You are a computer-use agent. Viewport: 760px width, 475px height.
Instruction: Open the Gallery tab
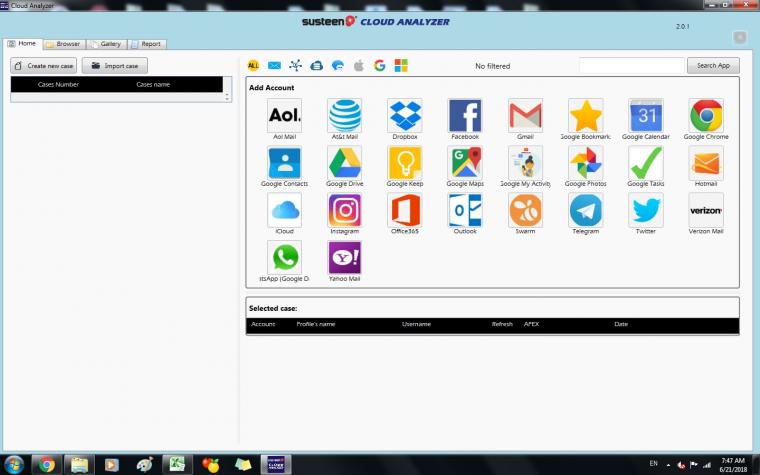tap(107, 44)
